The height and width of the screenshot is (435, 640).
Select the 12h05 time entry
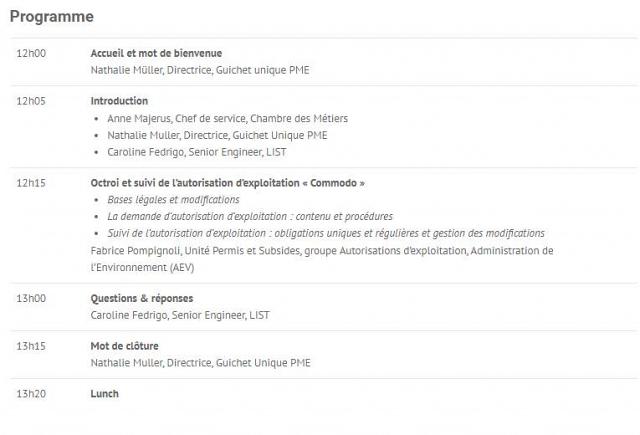click(31, 101)
